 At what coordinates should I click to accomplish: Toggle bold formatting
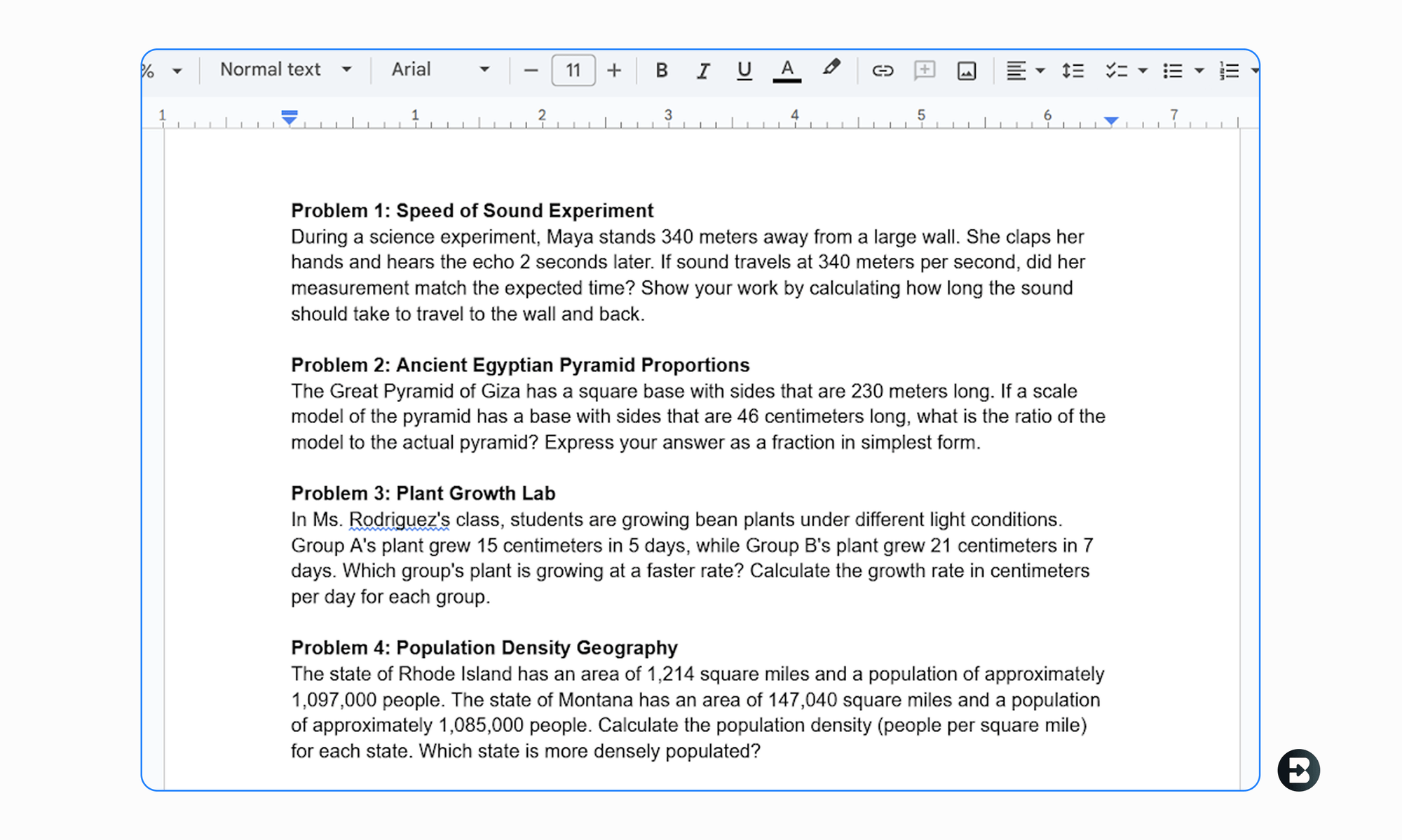pos(661,70)
